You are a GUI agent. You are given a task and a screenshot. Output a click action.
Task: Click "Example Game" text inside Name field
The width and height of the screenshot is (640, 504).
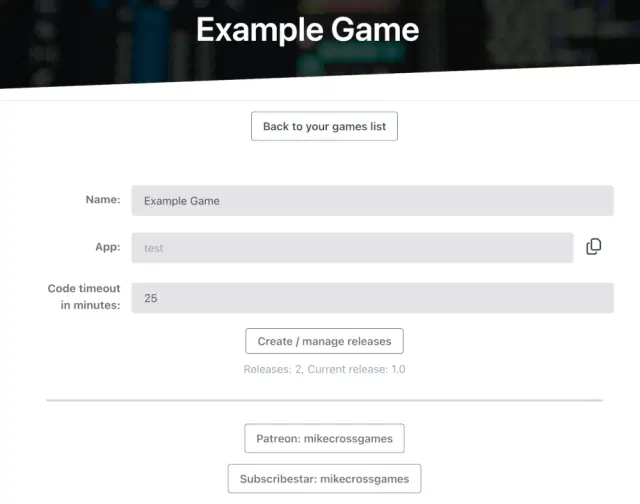[x=182, y=201]
